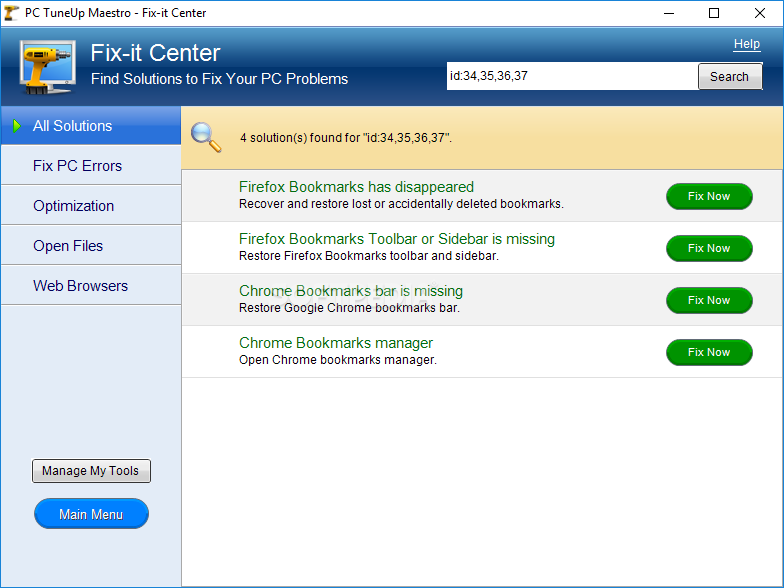Focus the search field containing id:34,35,36,37
This screenshot has height=588, width=784.
(572, 76)
